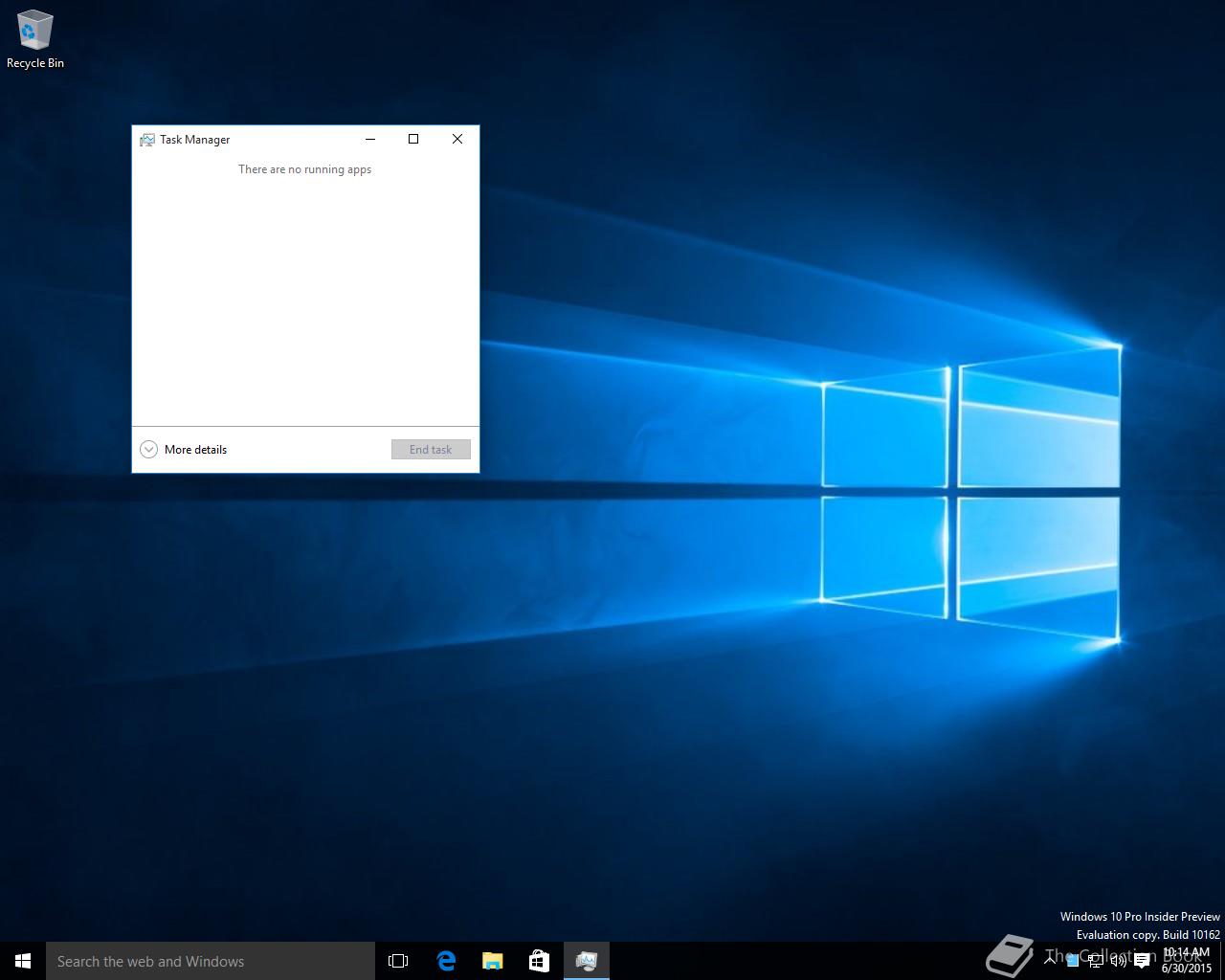Click the taskbar clock showing 6/30/2015
The image size is (1225, 980).
tap(1186, 961)
